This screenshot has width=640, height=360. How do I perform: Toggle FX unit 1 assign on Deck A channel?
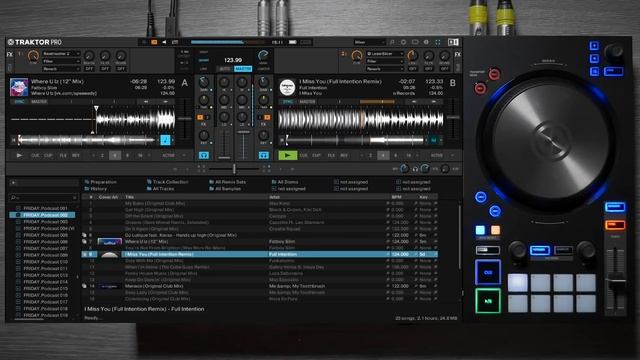[200, 118]
